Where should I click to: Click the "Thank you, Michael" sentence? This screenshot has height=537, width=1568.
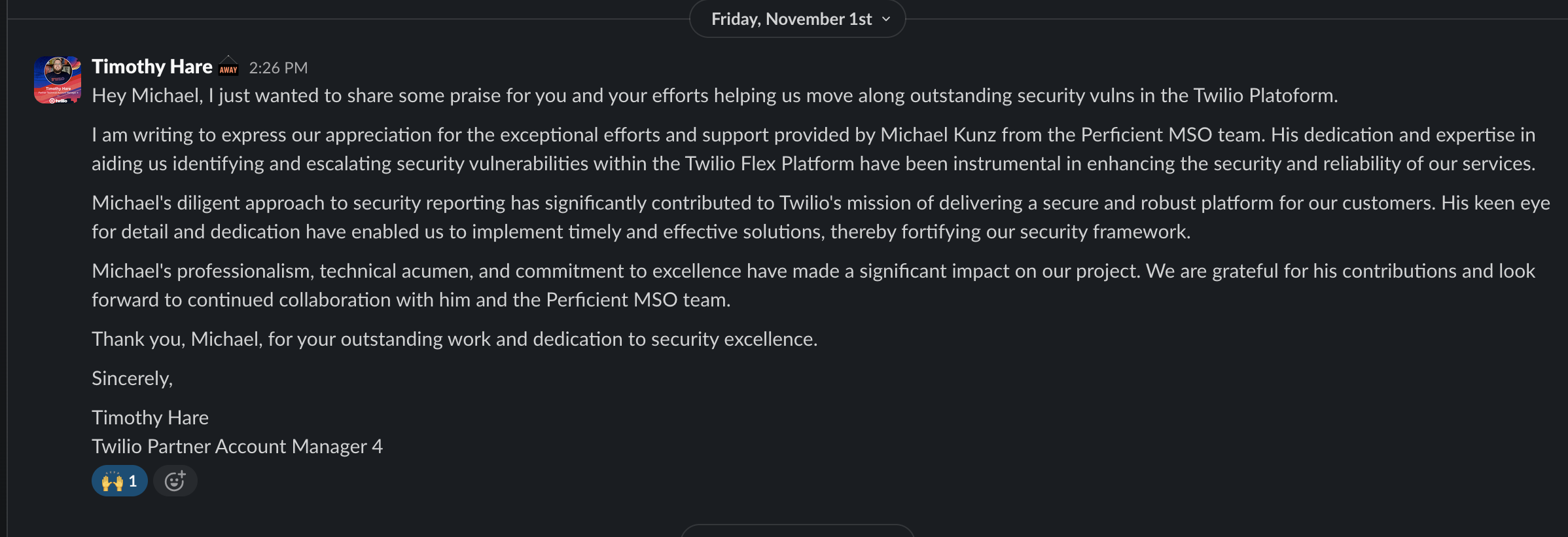[x=454, y=339]
